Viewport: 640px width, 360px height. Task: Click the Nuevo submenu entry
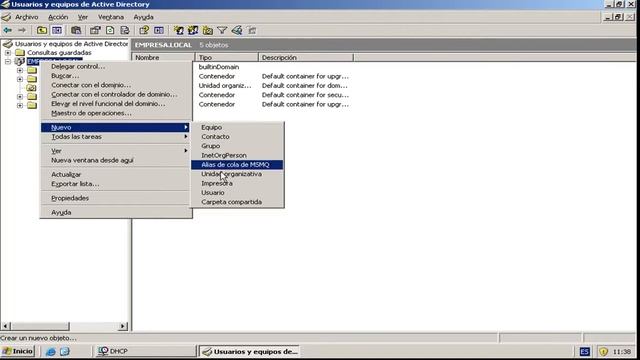[x=115, y=127]
